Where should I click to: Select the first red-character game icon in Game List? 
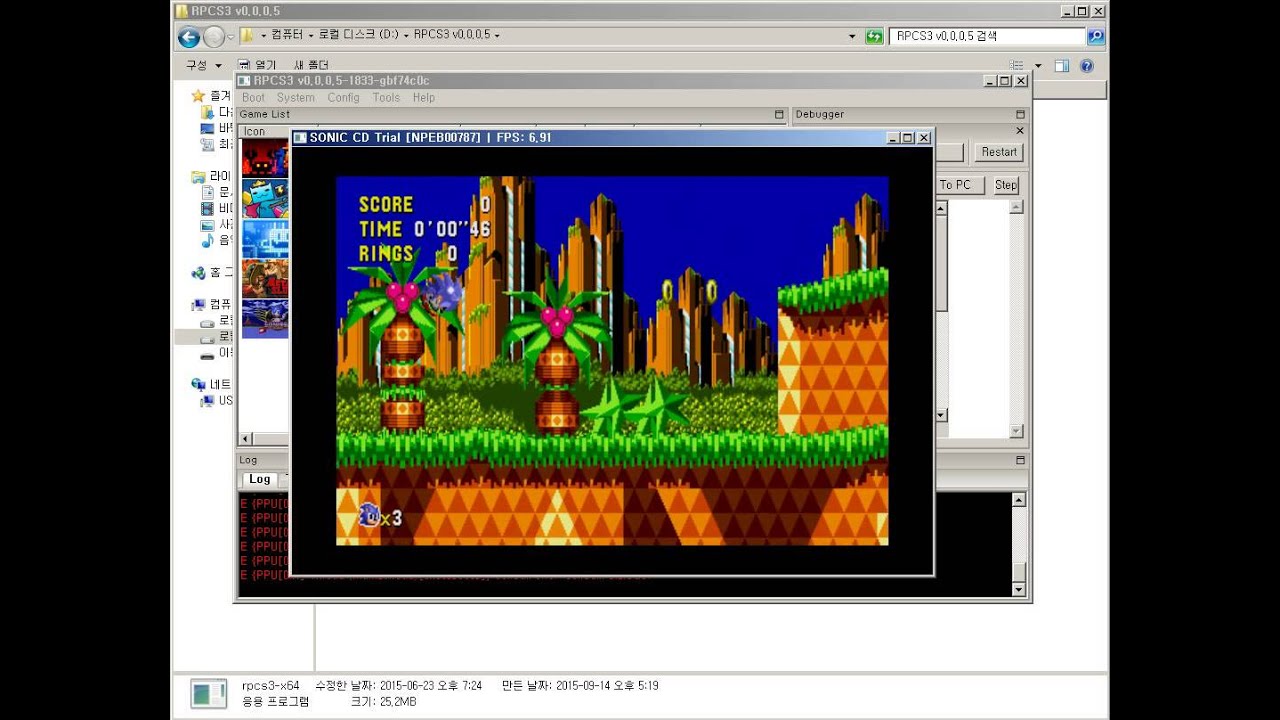(265, 158)
